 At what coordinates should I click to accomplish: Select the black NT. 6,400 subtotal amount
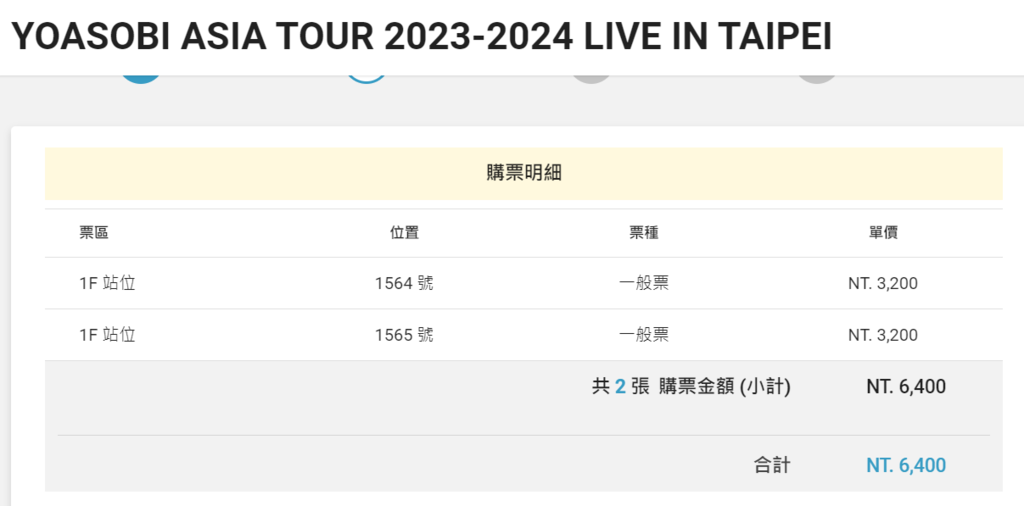906,387
